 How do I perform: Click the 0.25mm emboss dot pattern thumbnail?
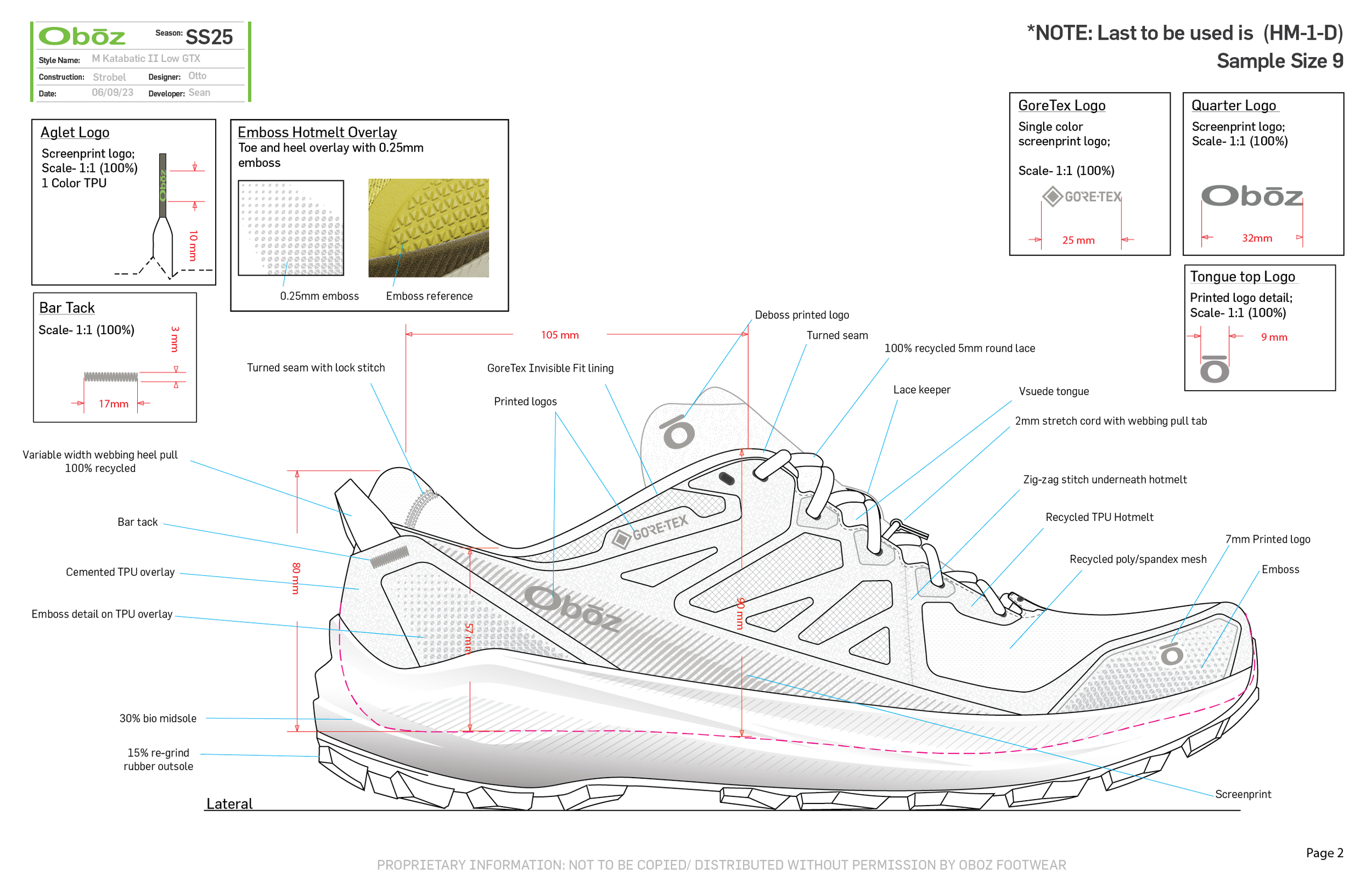coord(291,228)
